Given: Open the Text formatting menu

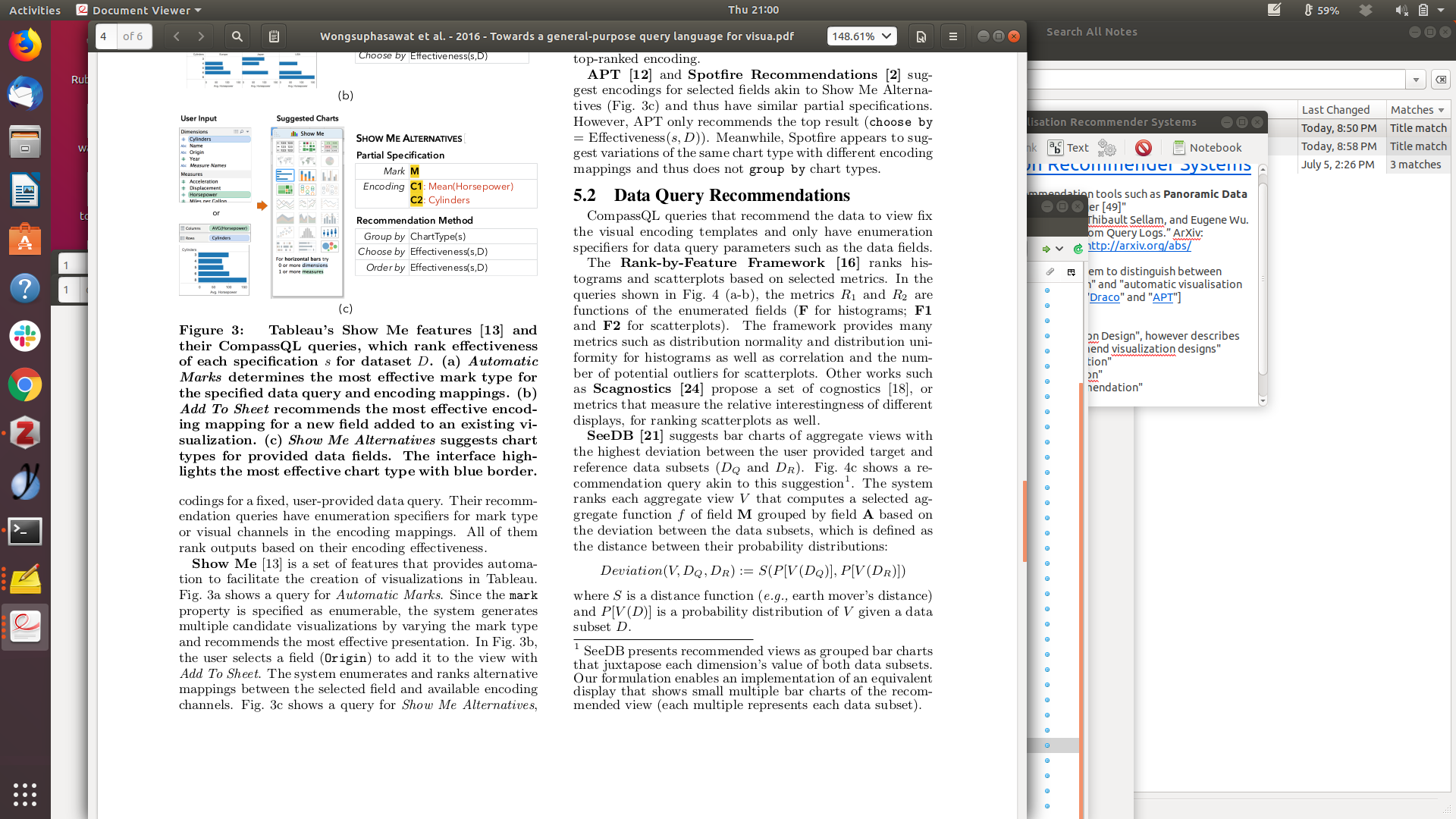Looking at the screenshot, I should tap(1068, 148).
